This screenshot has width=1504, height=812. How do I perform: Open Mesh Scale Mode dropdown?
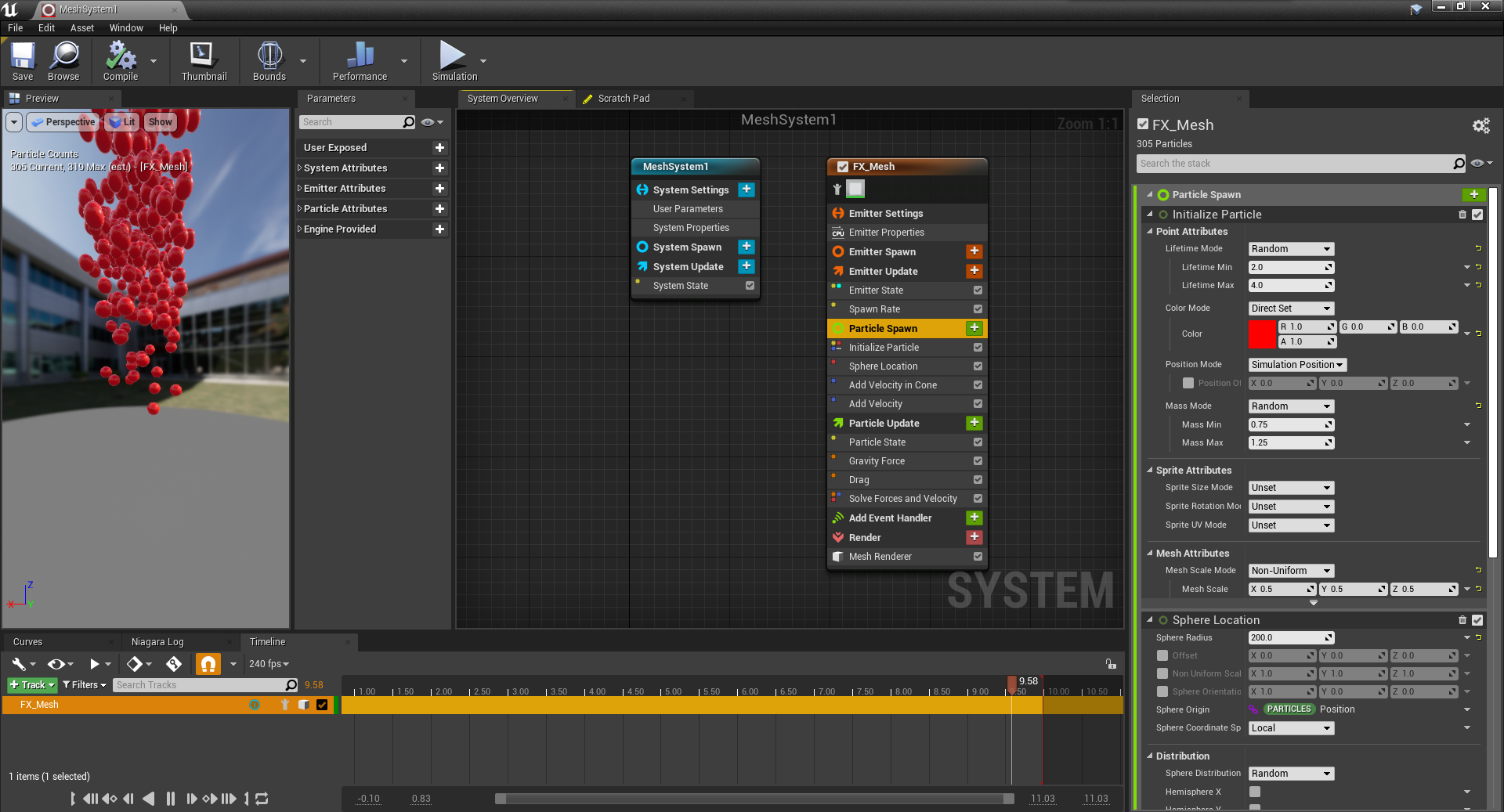[1291, 571]
